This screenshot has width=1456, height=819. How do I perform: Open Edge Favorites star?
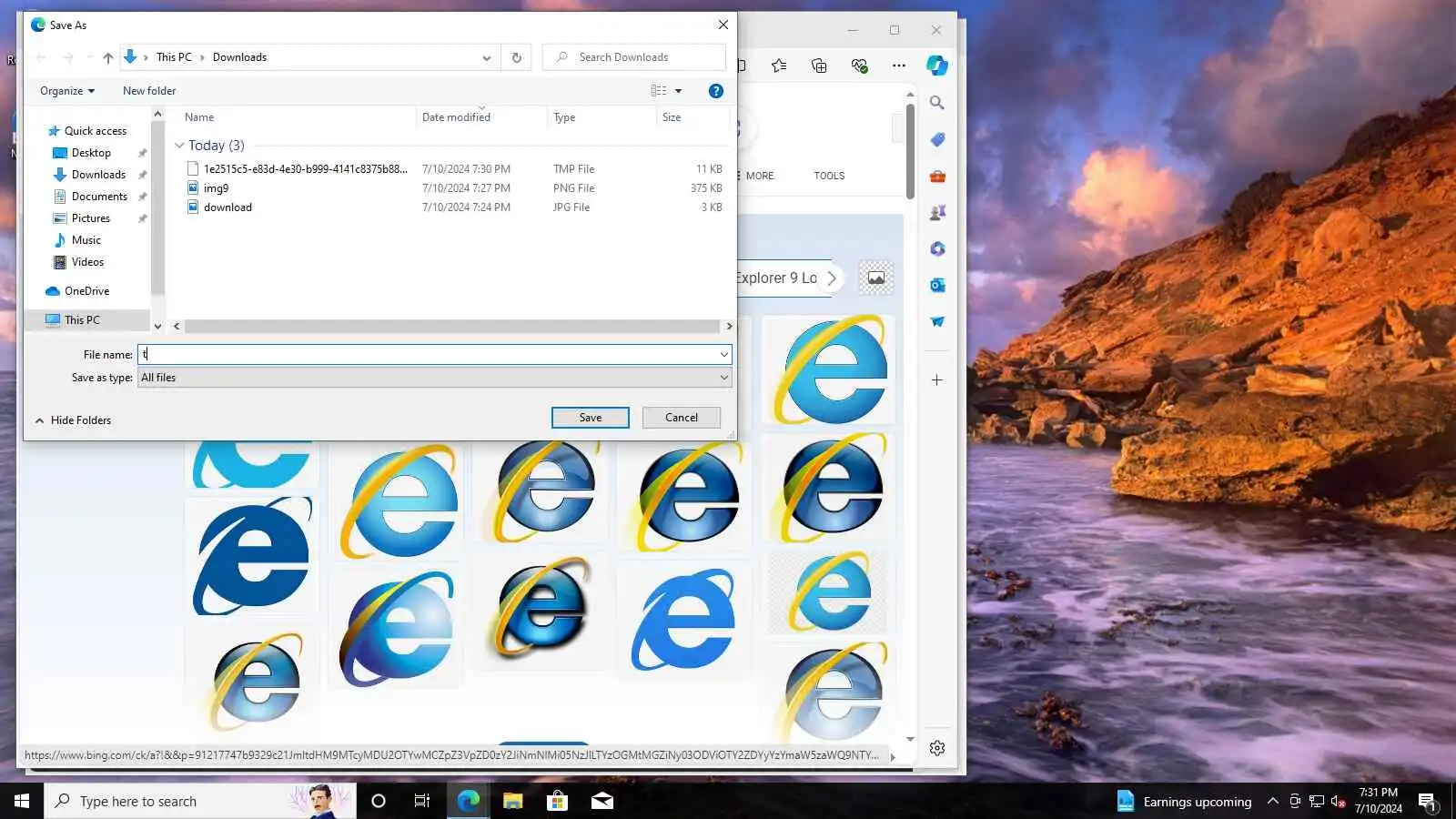point(779,66)
